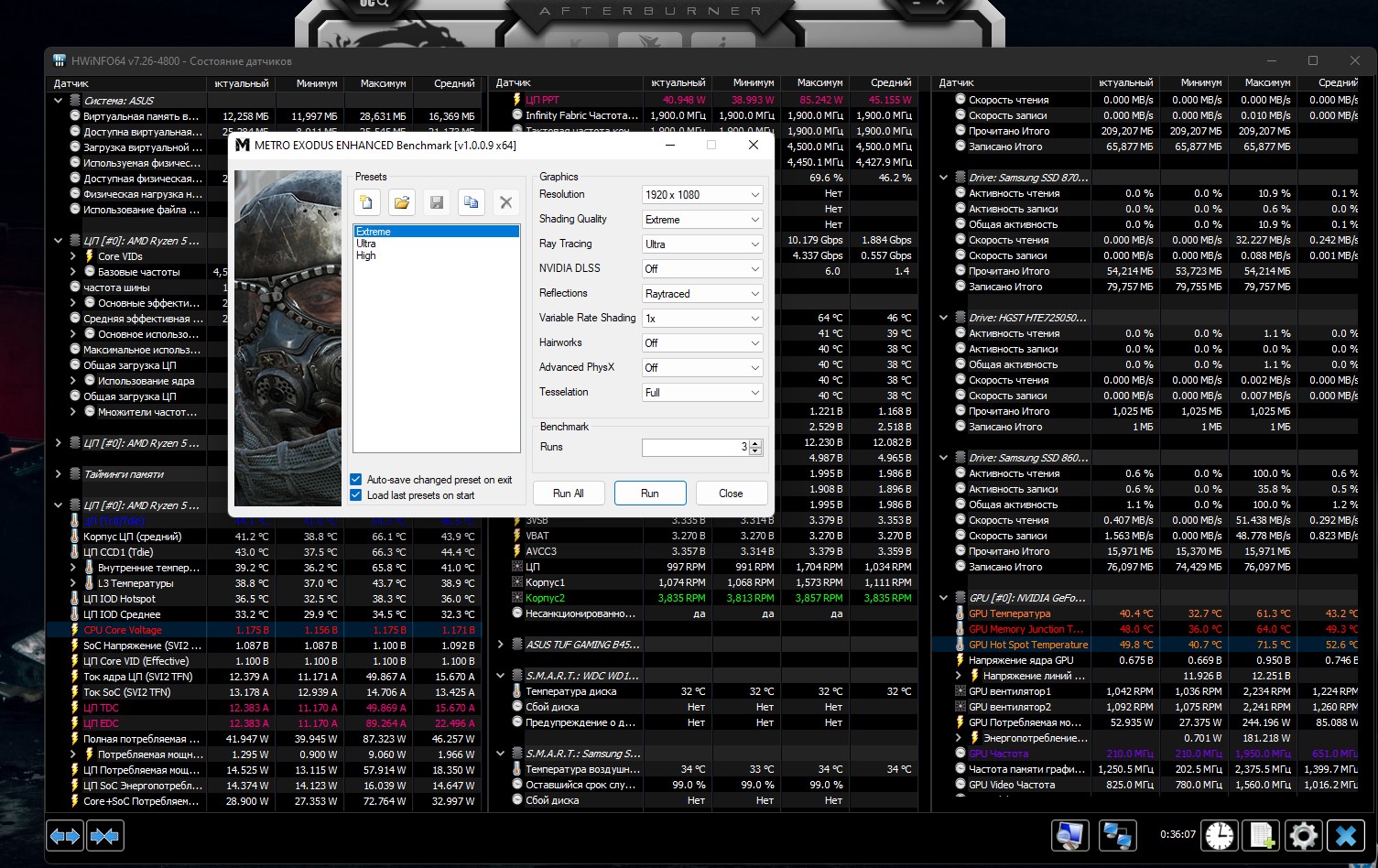Viewport: 1378px width, 868px height.
Task: Open a preset file via folder icon
Action: pyautogui.click(x=401, y=202)
